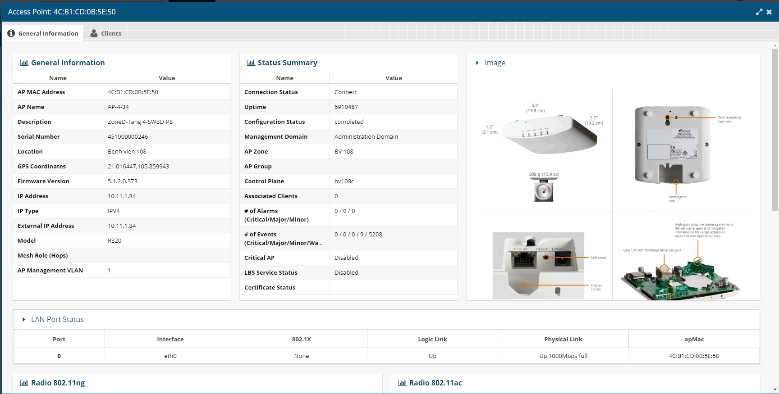Click chart icon beside Status Summary heading
Screen dimensions: 779x394
[x=250, y=63]
